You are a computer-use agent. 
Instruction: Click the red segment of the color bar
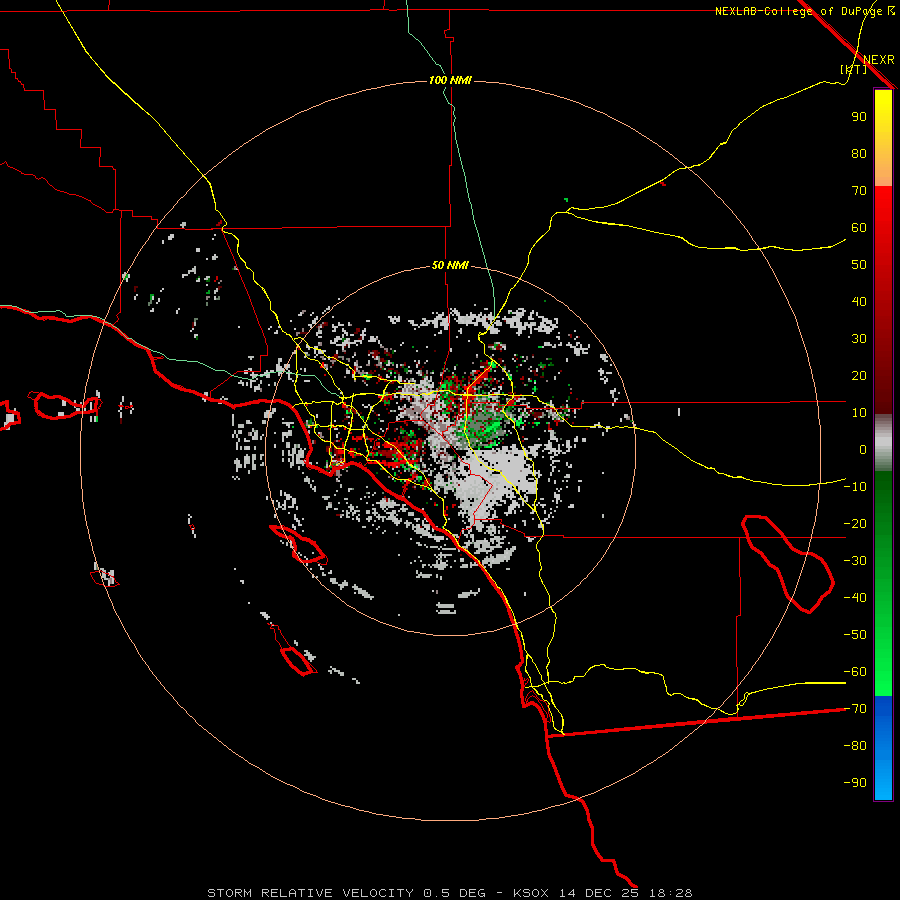click(883, 298)
